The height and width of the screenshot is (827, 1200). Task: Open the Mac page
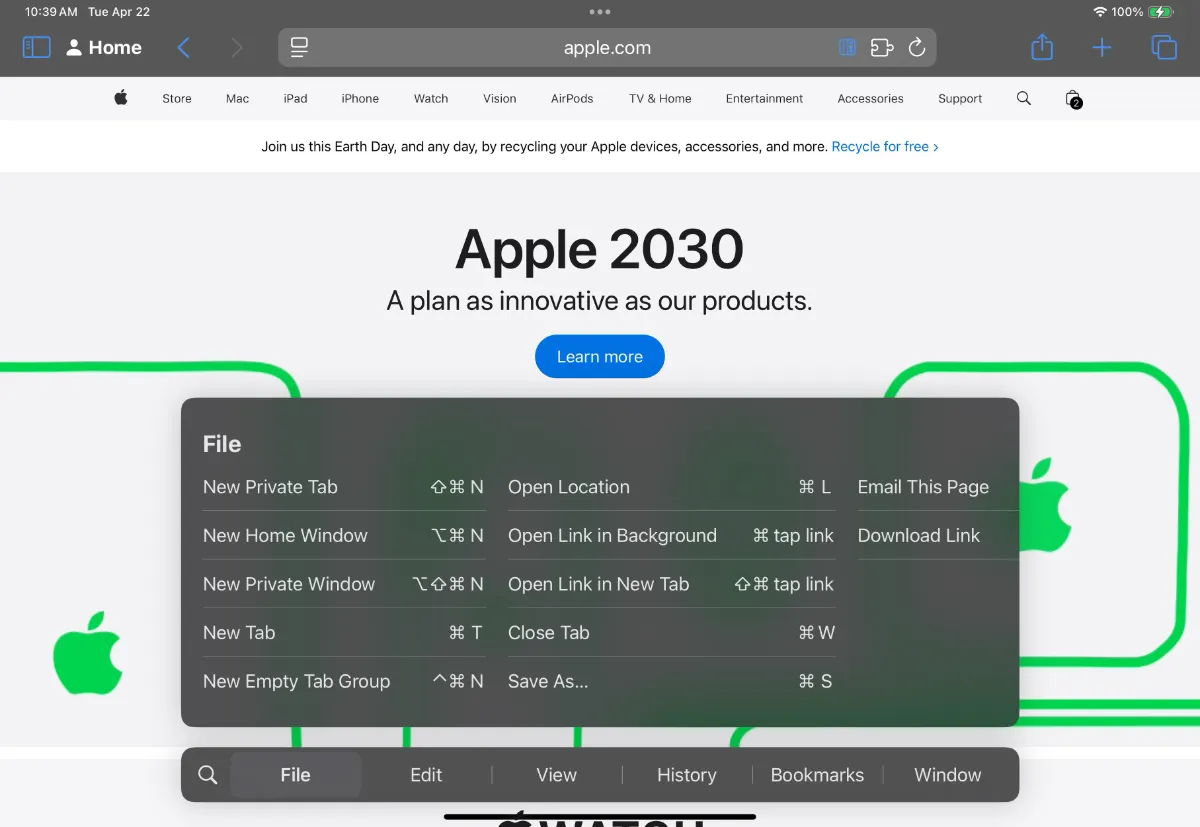point(237,98)
